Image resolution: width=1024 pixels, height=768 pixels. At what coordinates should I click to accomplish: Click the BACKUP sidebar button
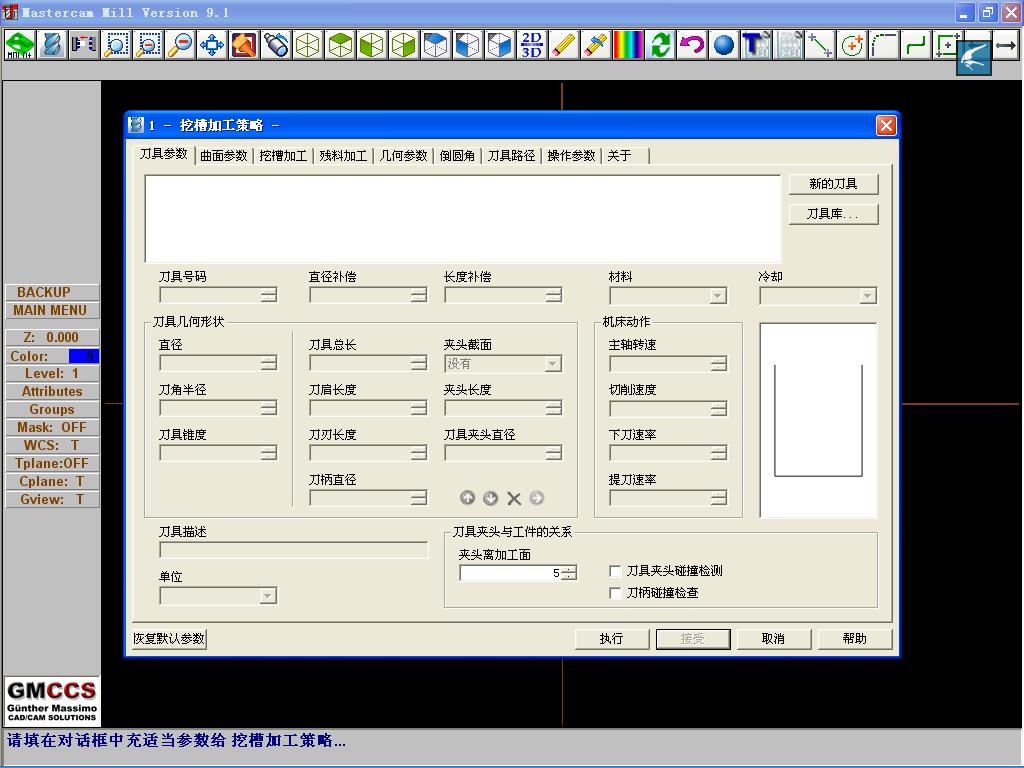[x=52, y=292]
